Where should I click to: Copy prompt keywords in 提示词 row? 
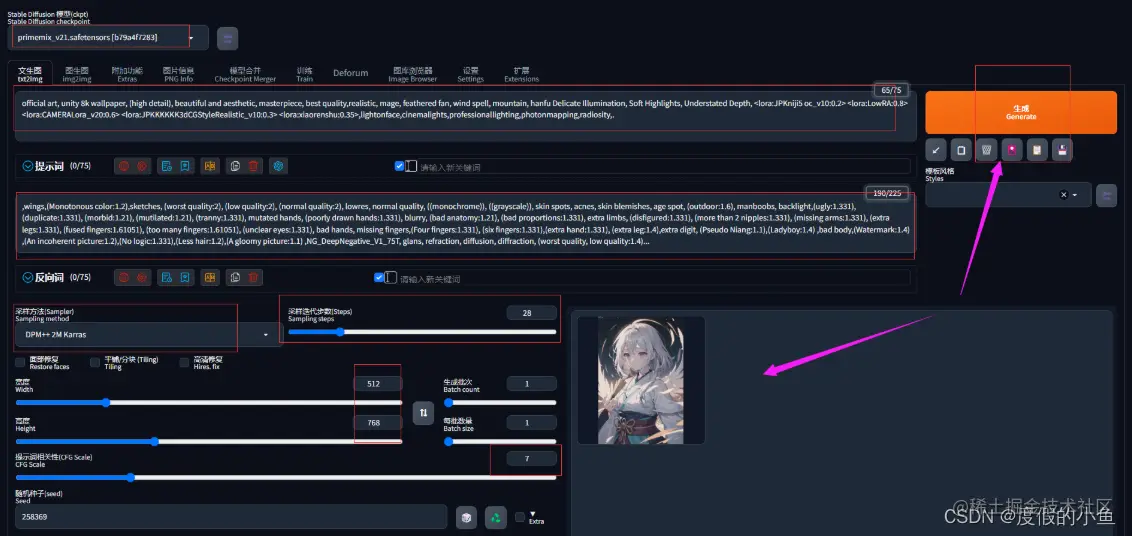click(x=235, y=166)
